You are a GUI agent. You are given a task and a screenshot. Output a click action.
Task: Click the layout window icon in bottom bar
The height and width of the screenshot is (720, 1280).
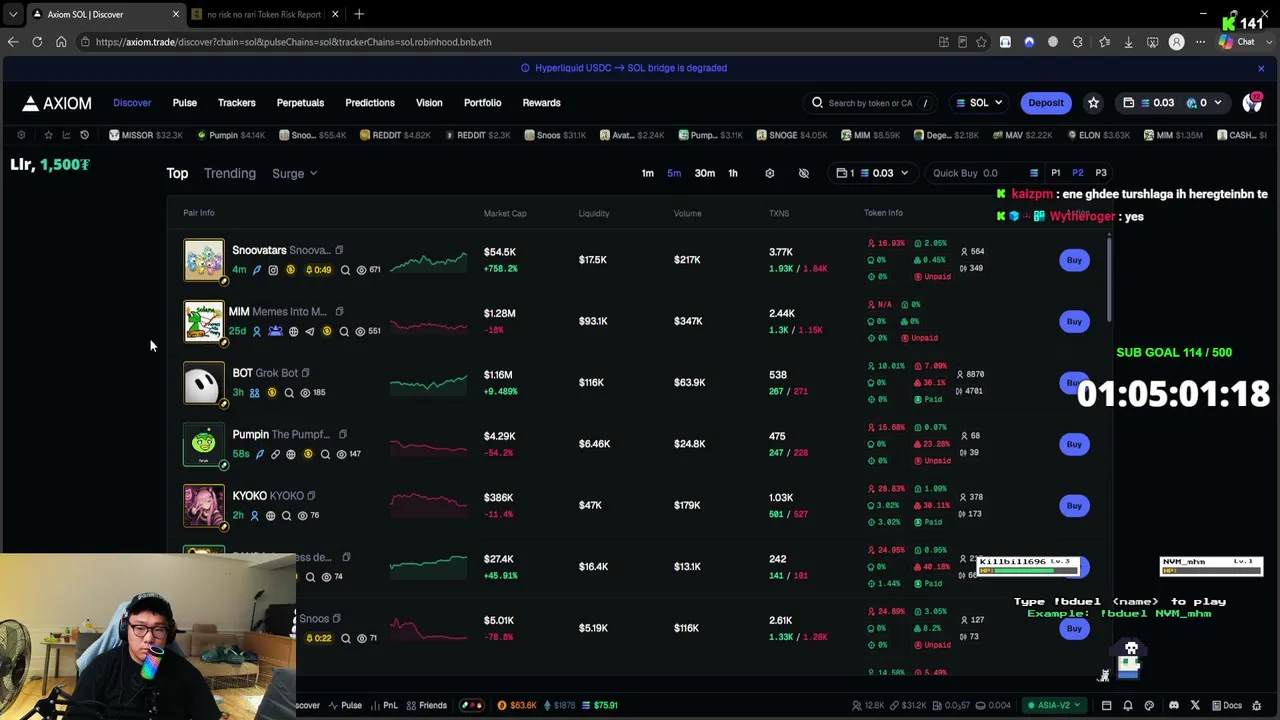coord(1106,705)
